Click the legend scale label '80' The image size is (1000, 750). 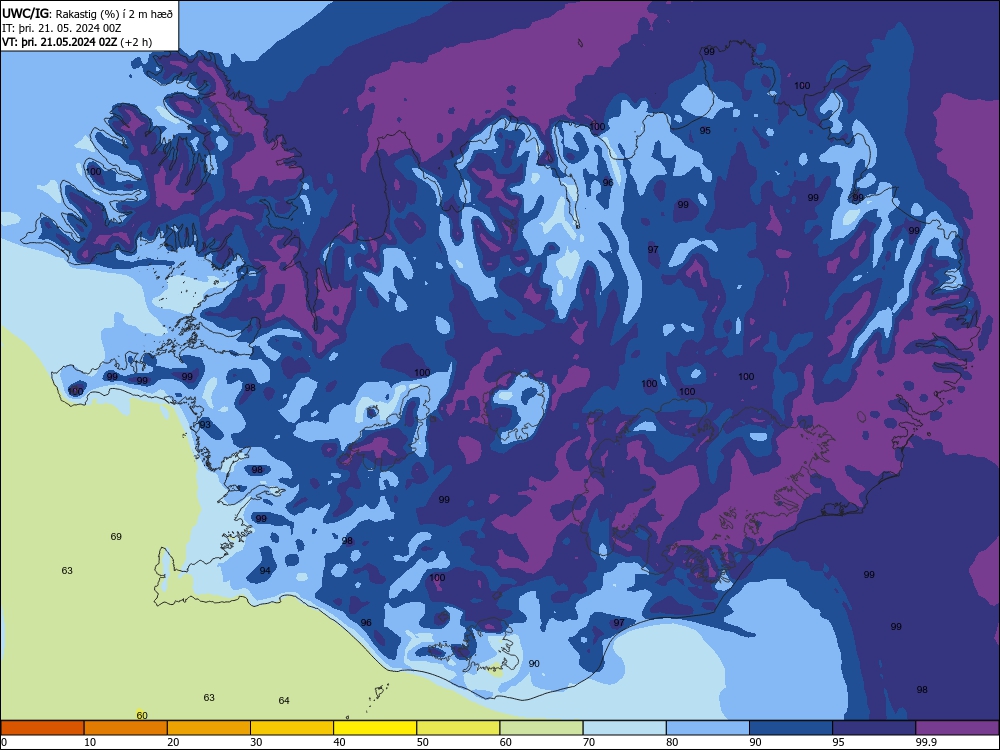[672, 742]
